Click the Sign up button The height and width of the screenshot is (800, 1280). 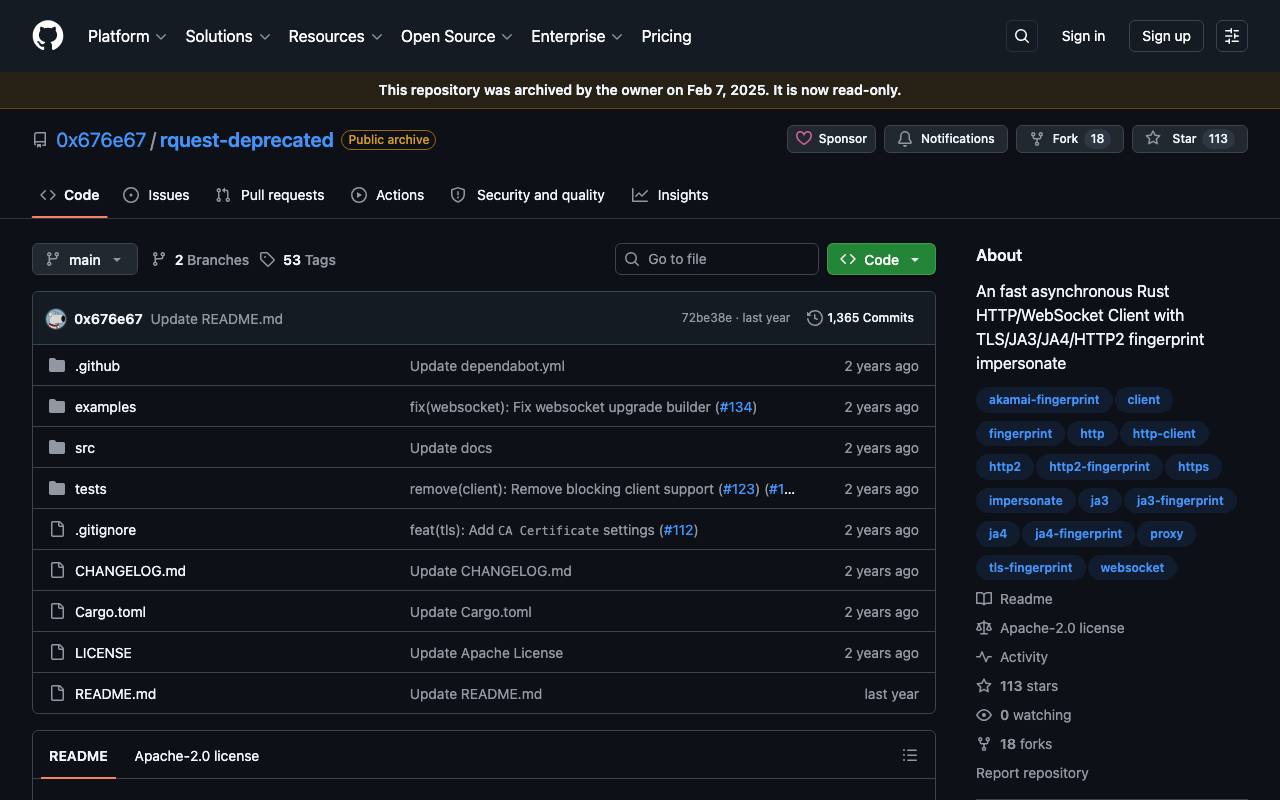pos(1166,36)
